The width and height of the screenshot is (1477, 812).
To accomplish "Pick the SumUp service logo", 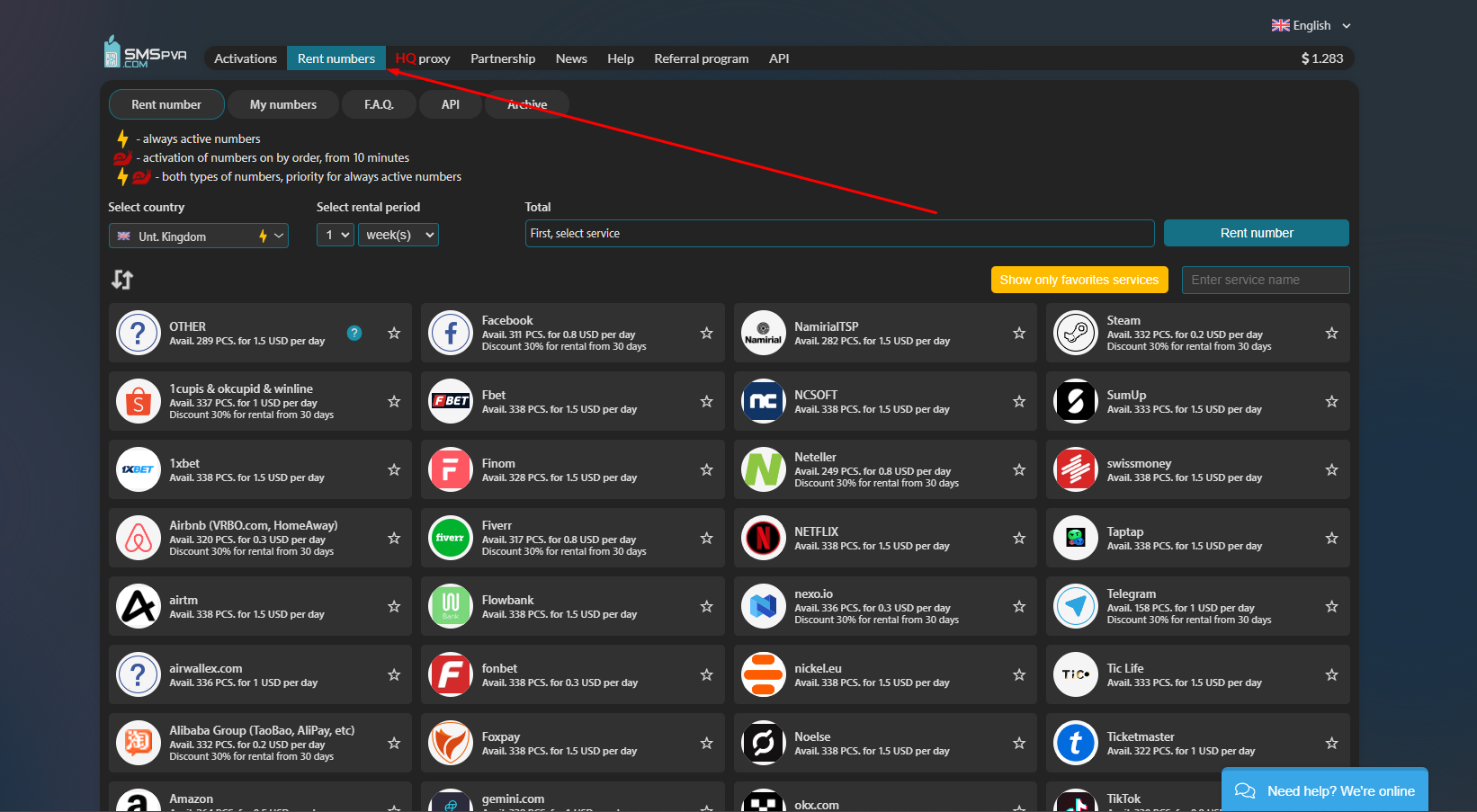I will [1076, 401].
